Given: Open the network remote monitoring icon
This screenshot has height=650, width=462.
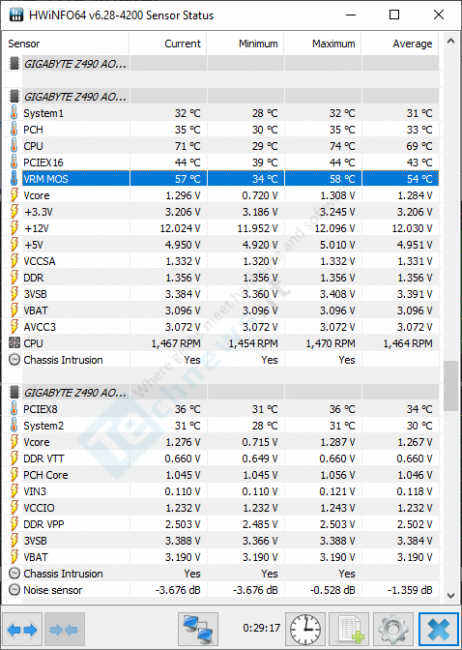Looking at the screenshot, I should point(198,629).
